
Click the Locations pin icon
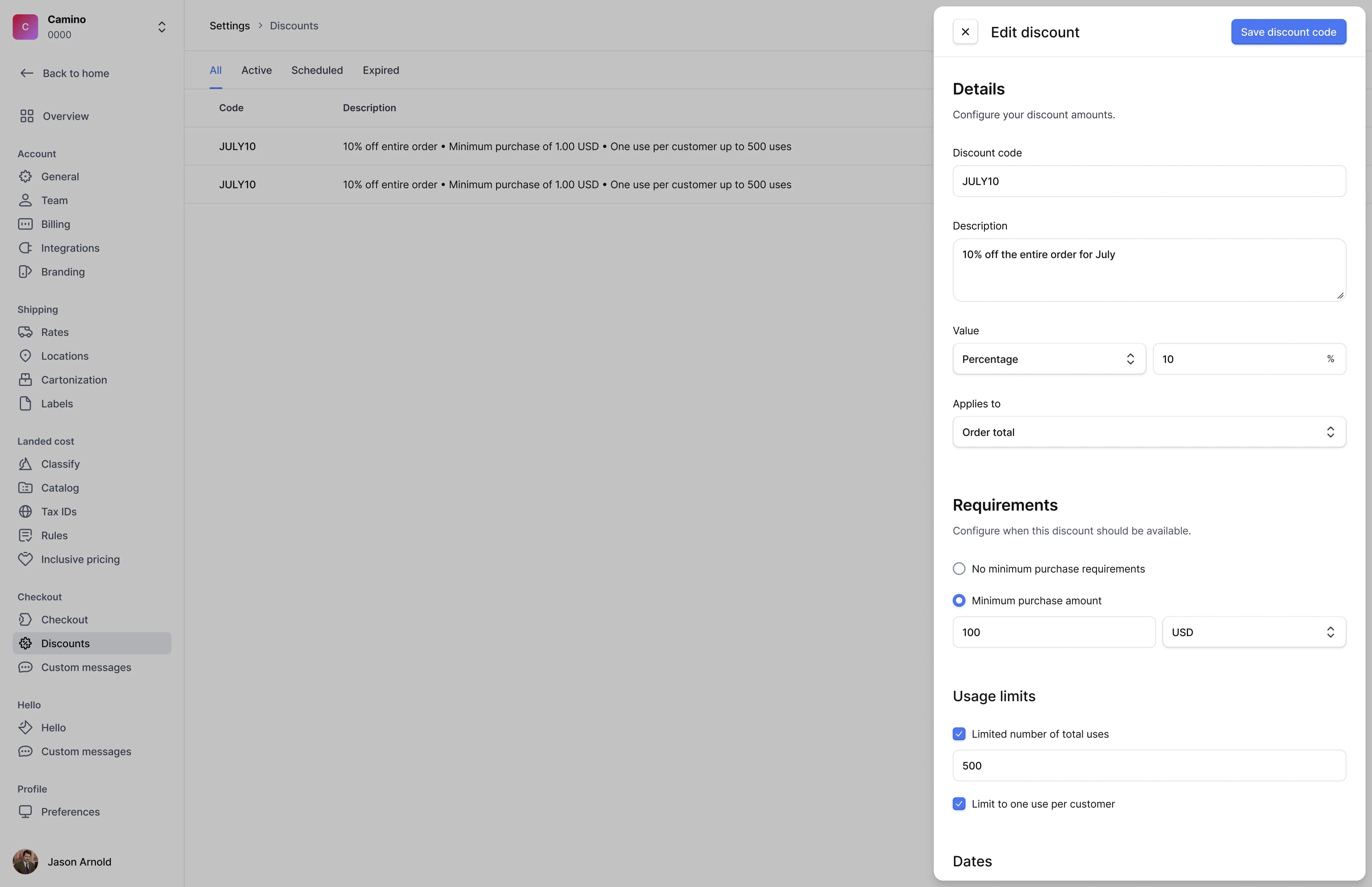tap(25, 356)
